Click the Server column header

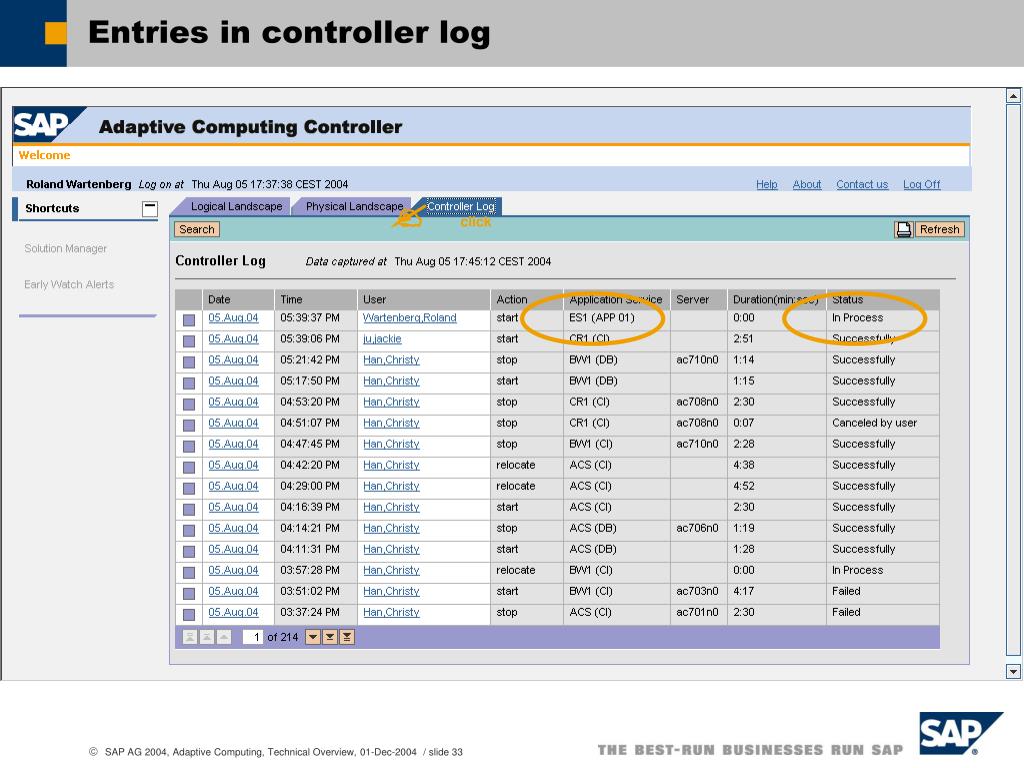698,299
